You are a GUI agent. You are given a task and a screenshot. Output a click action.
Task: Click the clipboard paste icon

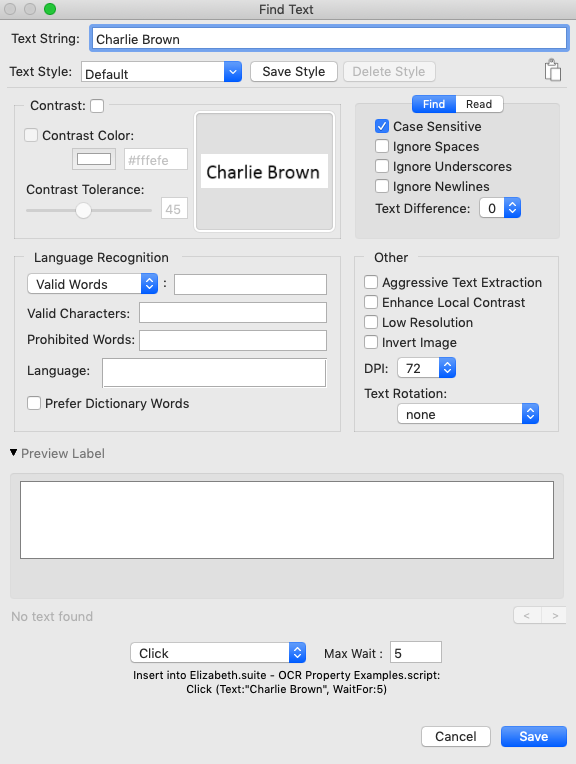coord(553,70)
